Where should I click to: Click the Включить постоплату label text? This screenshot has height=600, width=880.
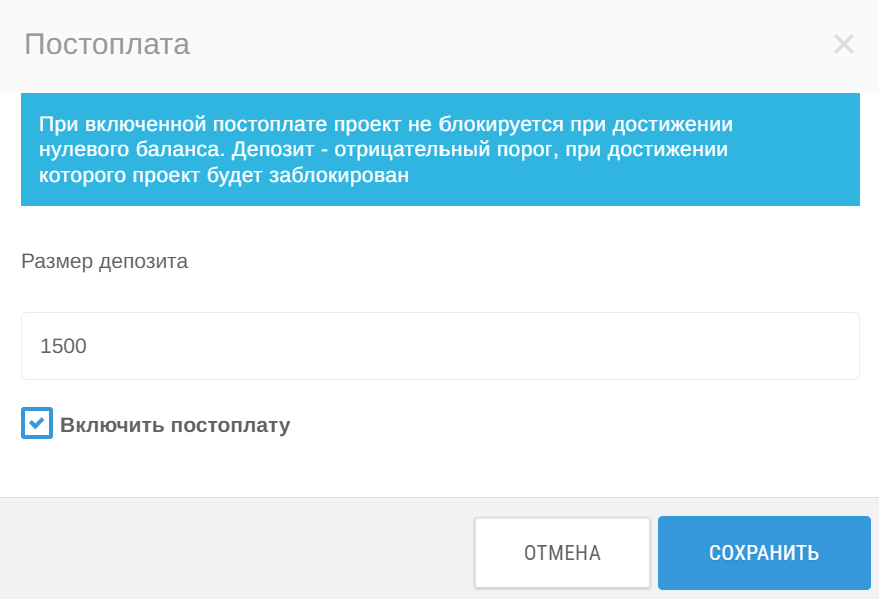click(x=175, y=425)
